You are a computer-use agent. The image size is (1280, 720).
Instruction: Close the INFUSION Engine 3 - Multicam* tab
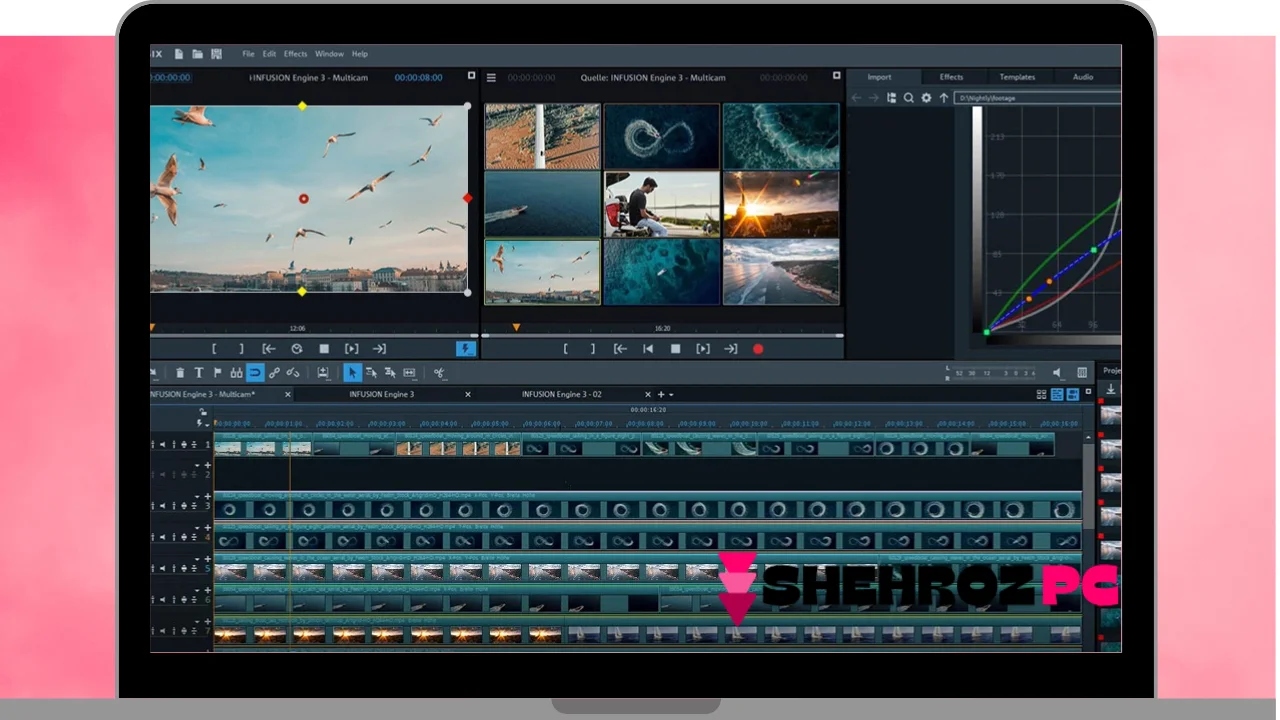pyautogui.click(x=288, y=394)
